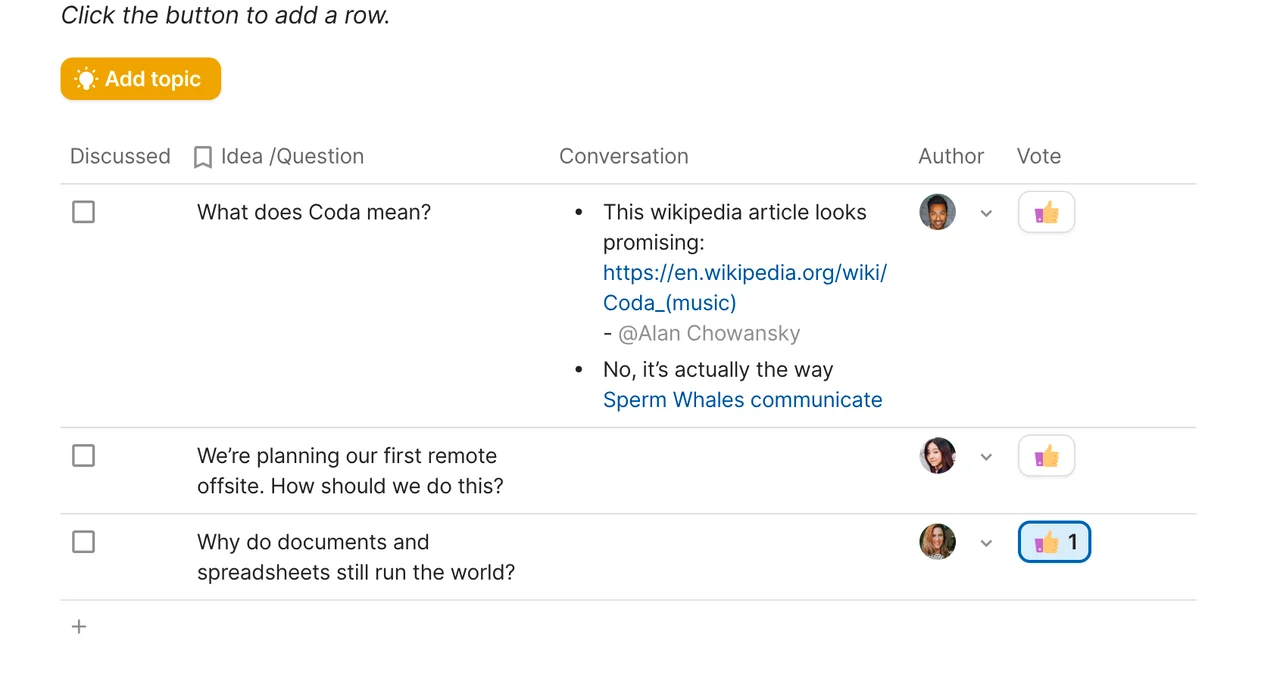This screenshot has width=1280, height=684.
Task: Expand author dropdown on Coda meaning row
Action: [x=986, y=213]
